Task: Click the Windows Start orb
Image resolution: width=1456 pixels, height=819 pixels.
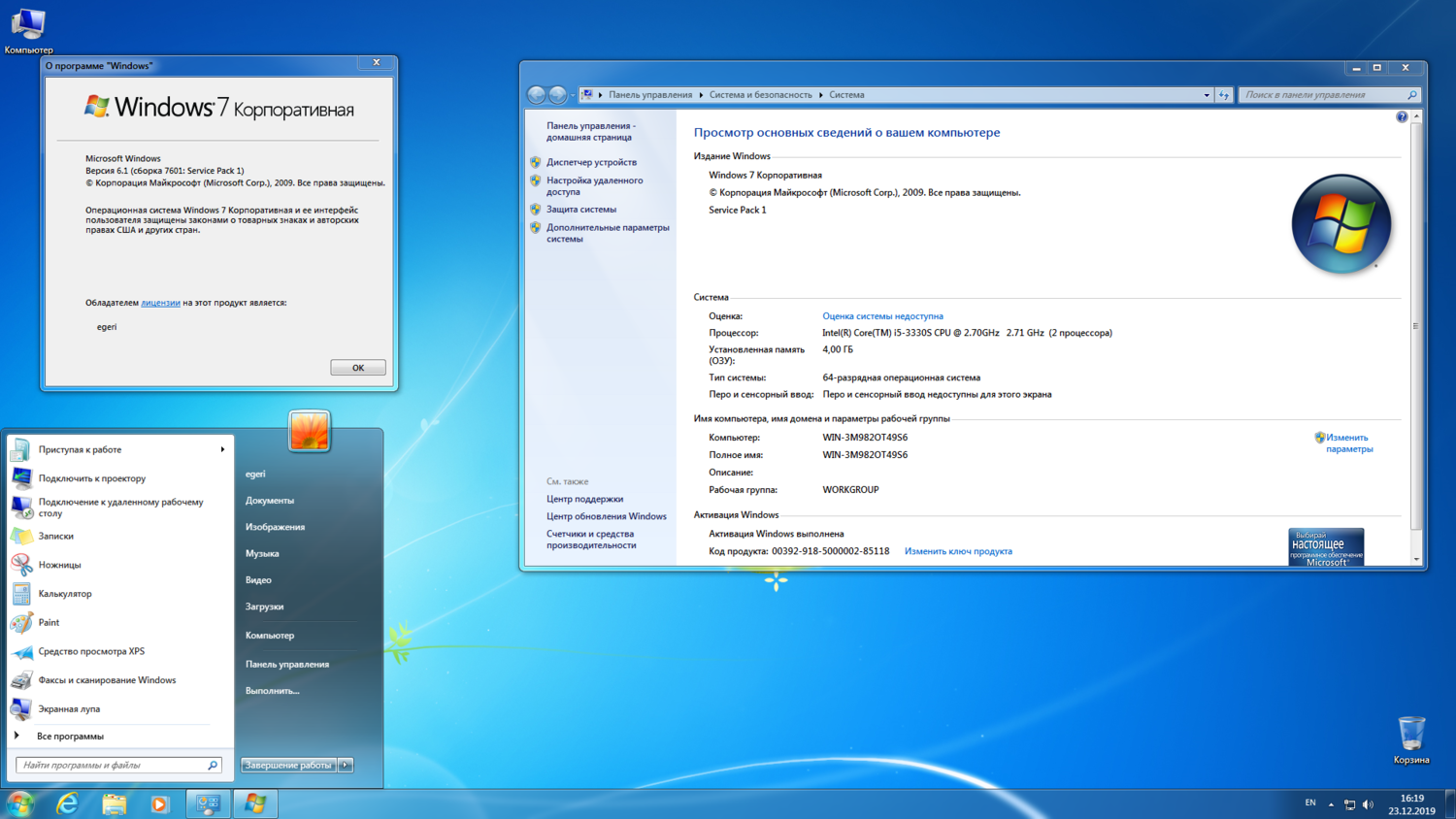Action: (x=19, y=803)
